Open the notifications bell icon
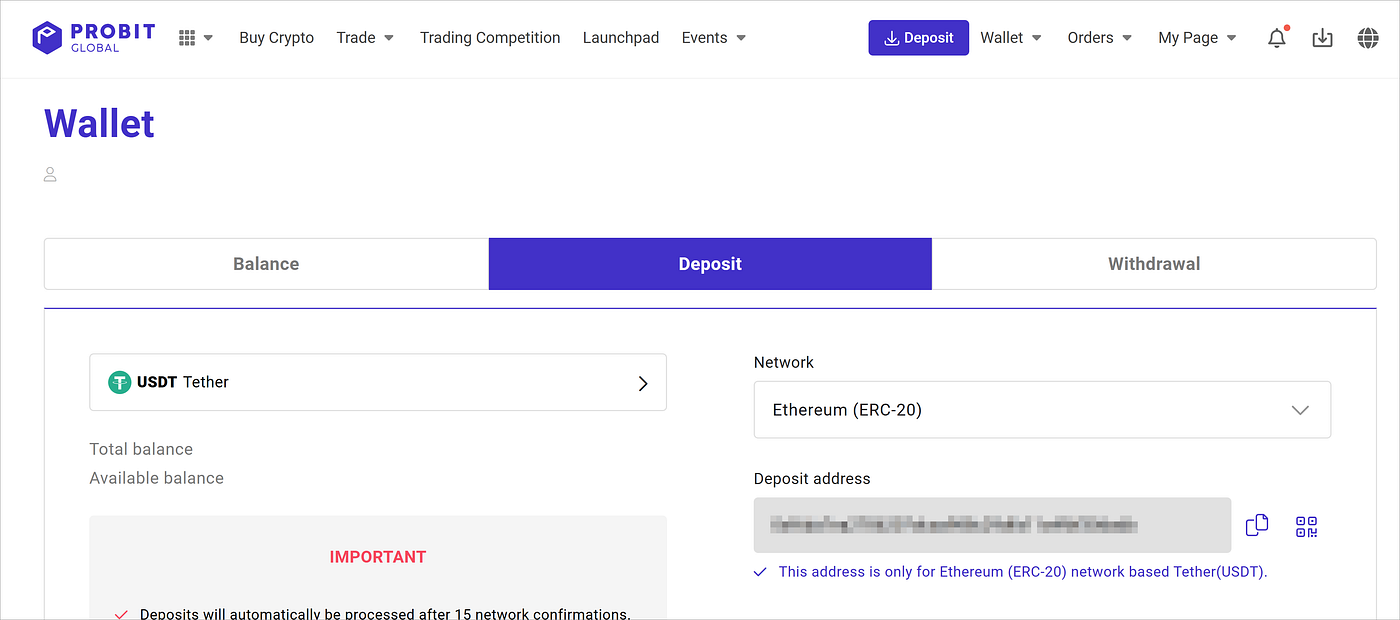This screenshot has width=1400, height=620. tap(1277, 38)
